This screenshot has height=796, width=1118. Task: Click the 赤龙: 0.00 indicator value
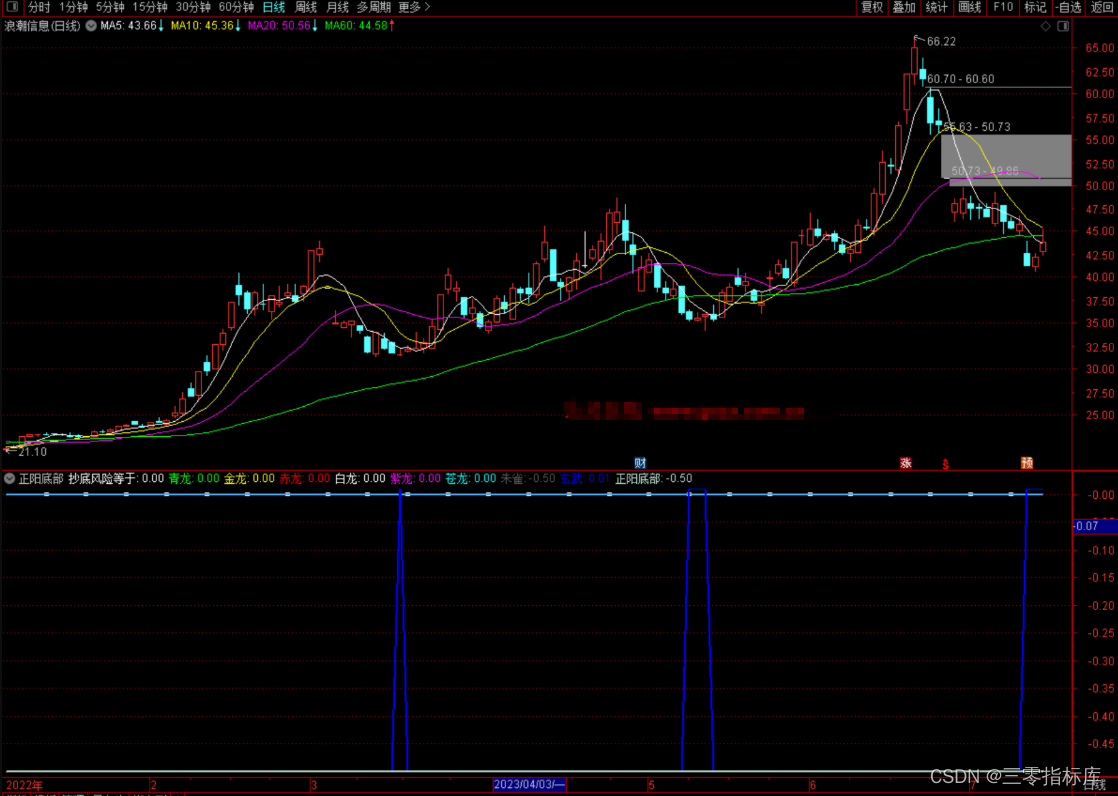point(304,479)
